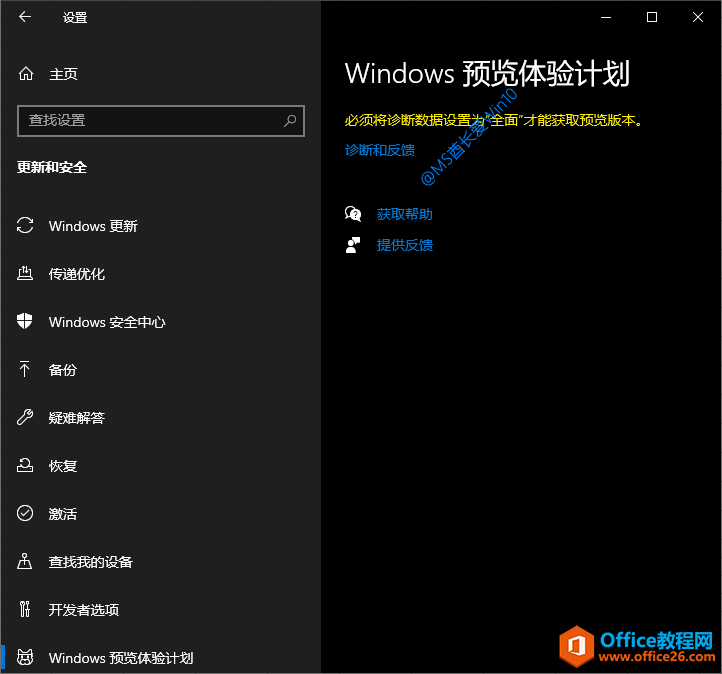Viewport: 722px width, 674px height.
Task: Click the 获取帮助 link
Action: pos(404,214)
